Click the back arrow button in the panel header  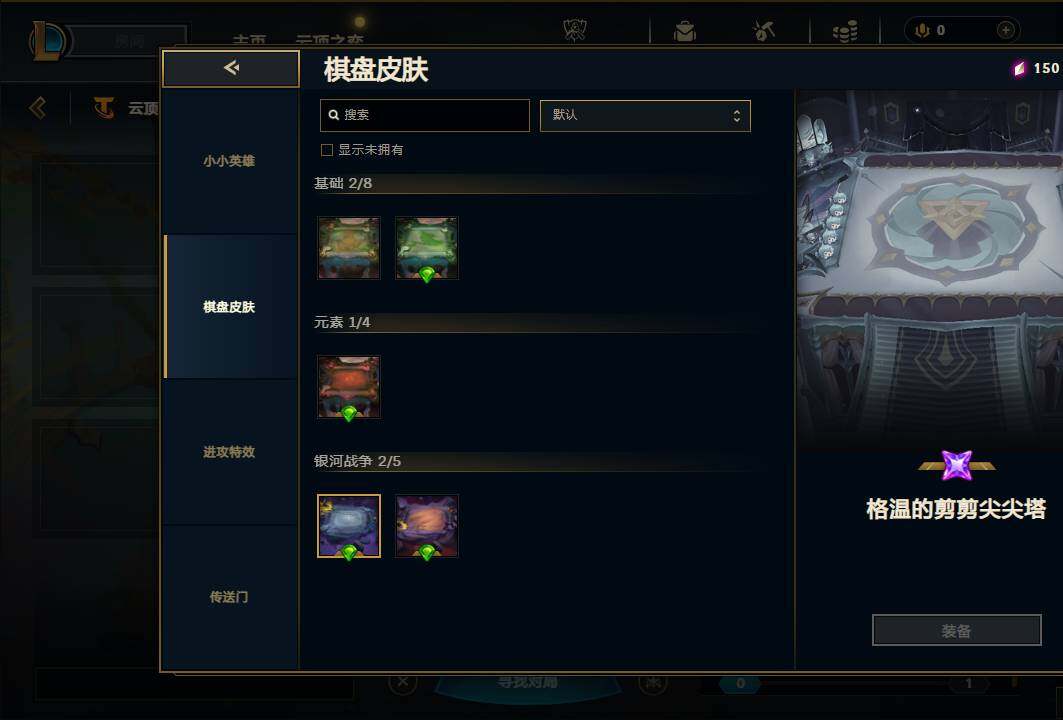tap(231, 68)
